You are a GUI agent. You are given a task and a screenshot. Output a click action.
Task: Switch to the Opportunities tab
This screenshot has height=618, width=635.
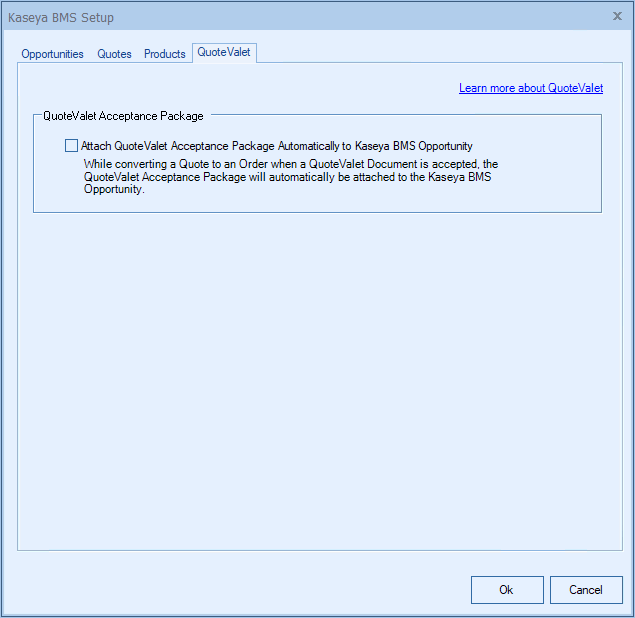pos(53,54)
